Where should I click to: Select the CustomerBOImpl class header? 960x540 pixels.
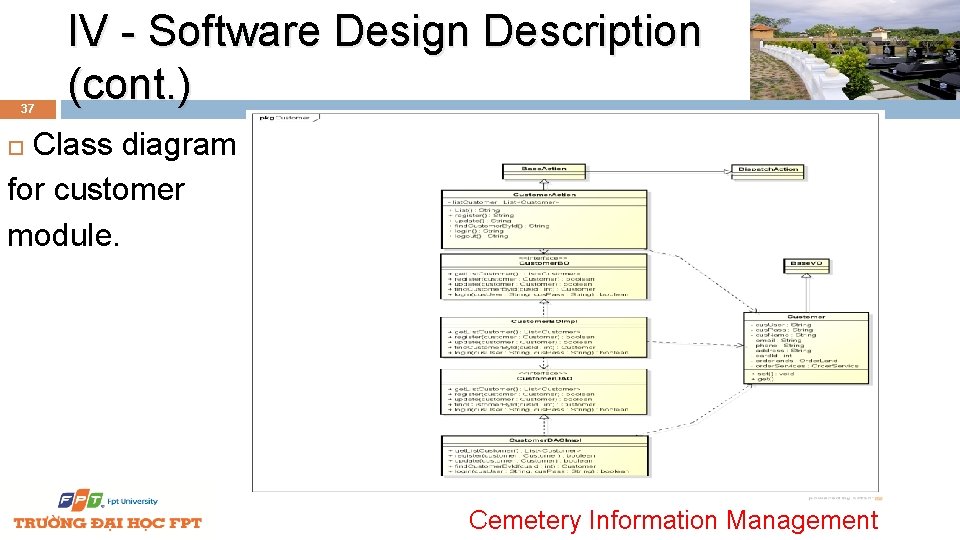point(544,321)
